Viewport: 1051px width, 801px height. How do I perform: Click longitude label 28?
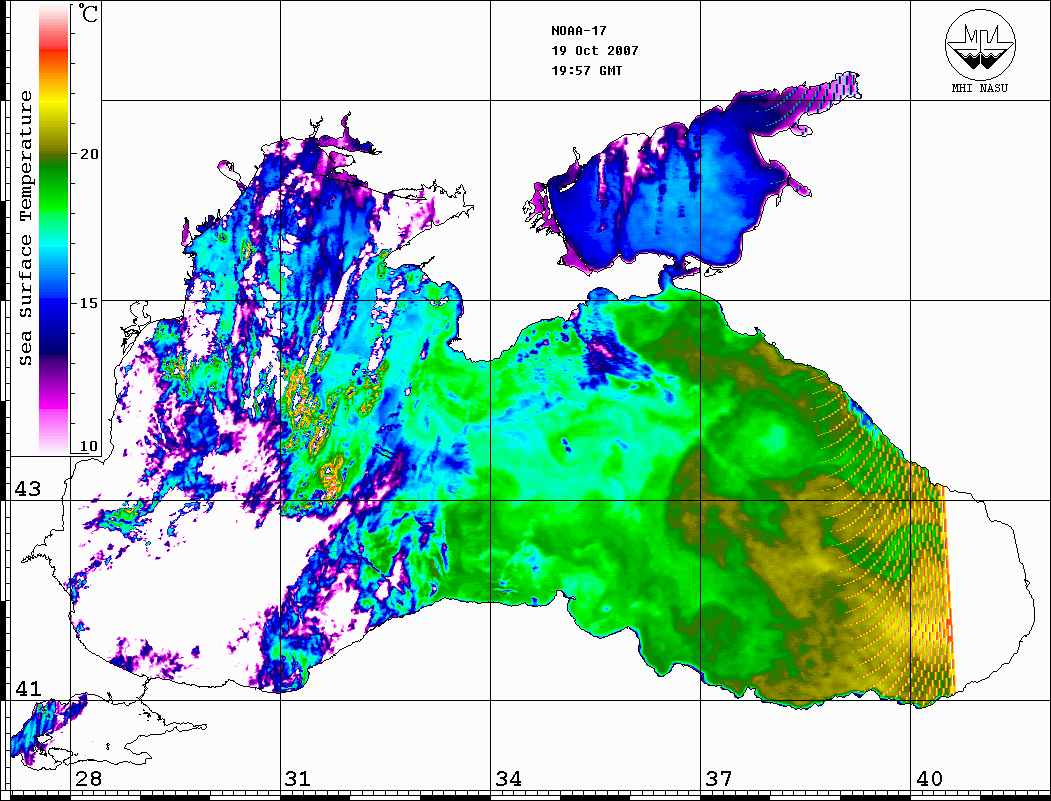coord(88,779)
